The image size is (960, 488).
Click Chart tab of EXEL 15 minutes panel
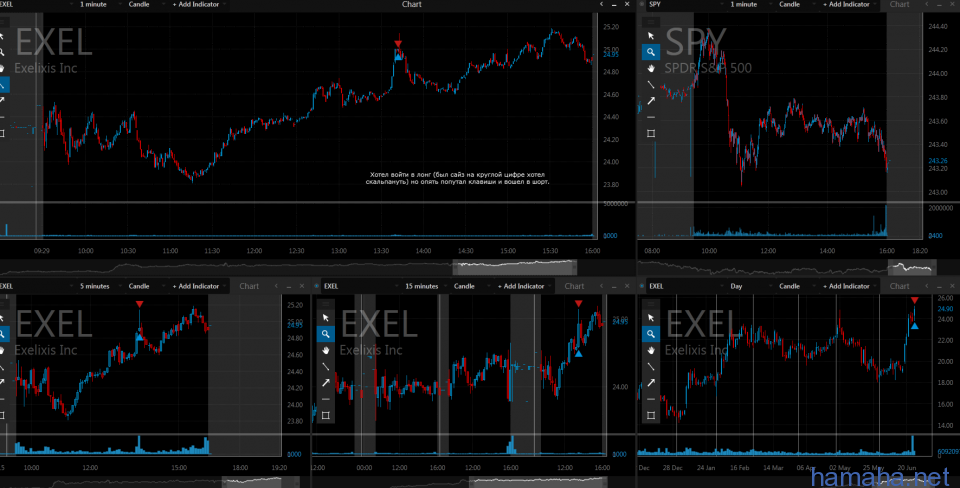click(574, 286)
